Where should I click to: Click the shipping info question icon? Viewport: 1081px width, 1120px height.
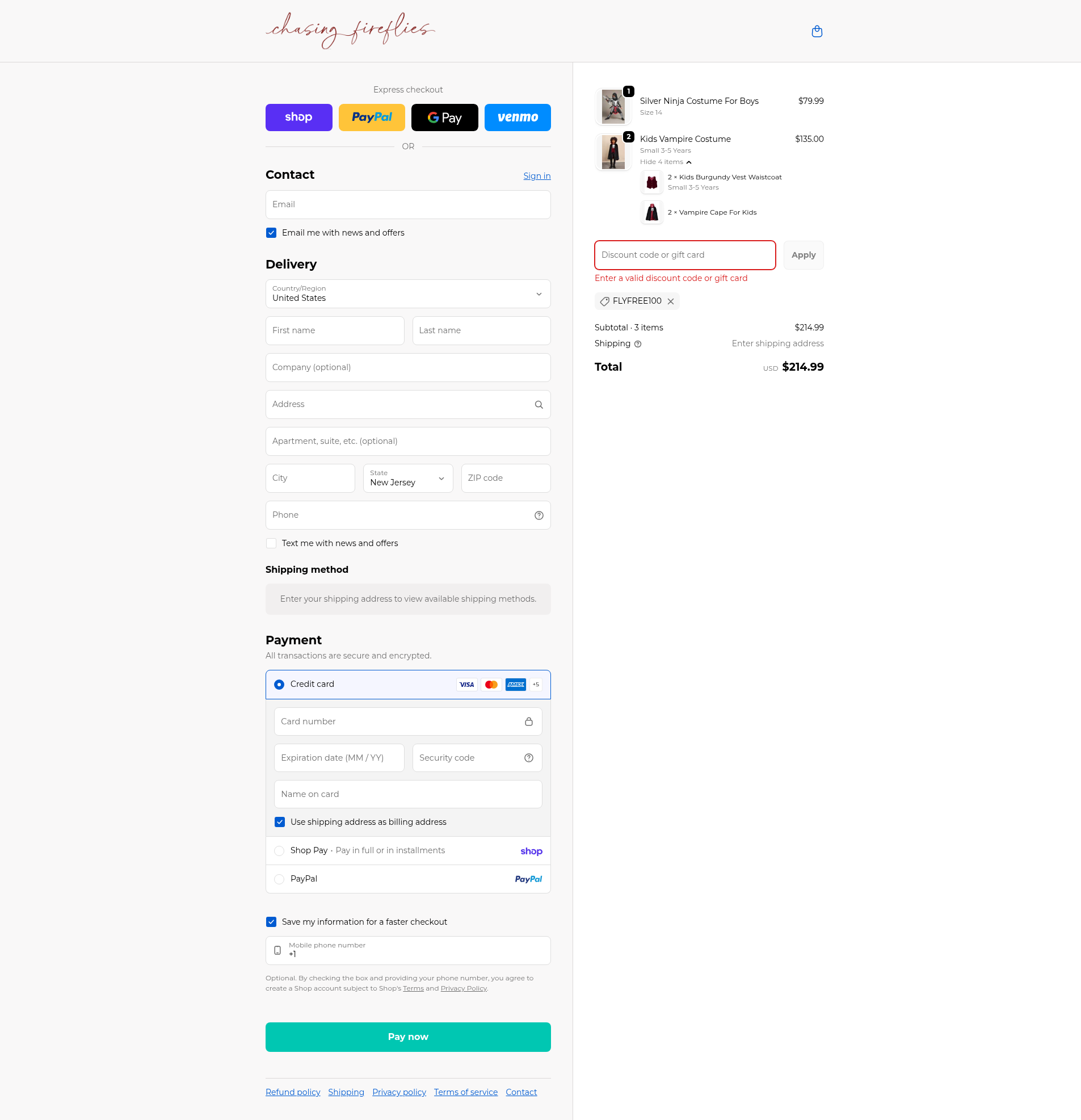click(x=638, y=344)
